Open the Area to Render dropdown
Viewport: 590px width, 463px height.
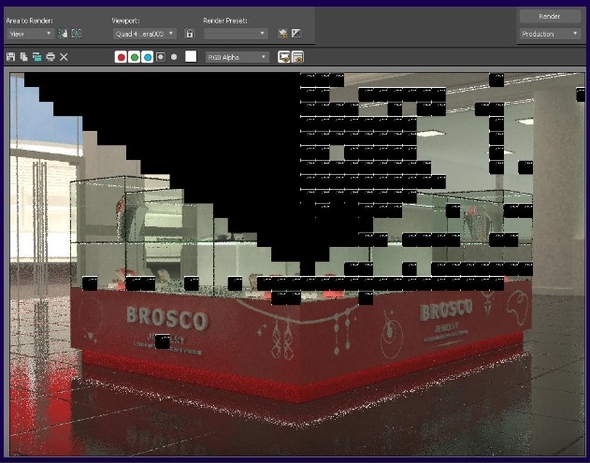click(x=30, y=34)
